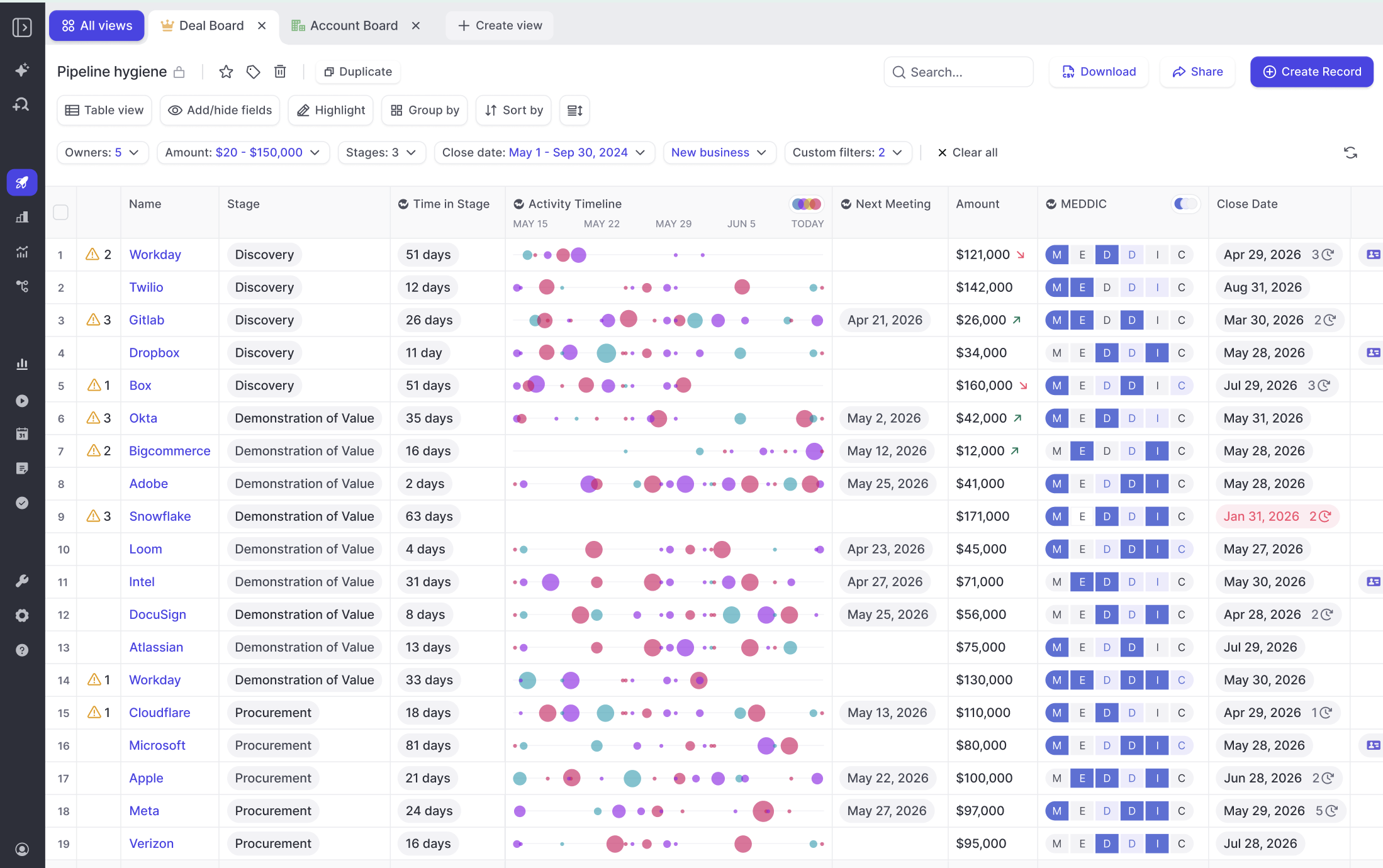Screen dimensions: 1383x868
Task: Open the help question mark icon
Action: [22, 650]
